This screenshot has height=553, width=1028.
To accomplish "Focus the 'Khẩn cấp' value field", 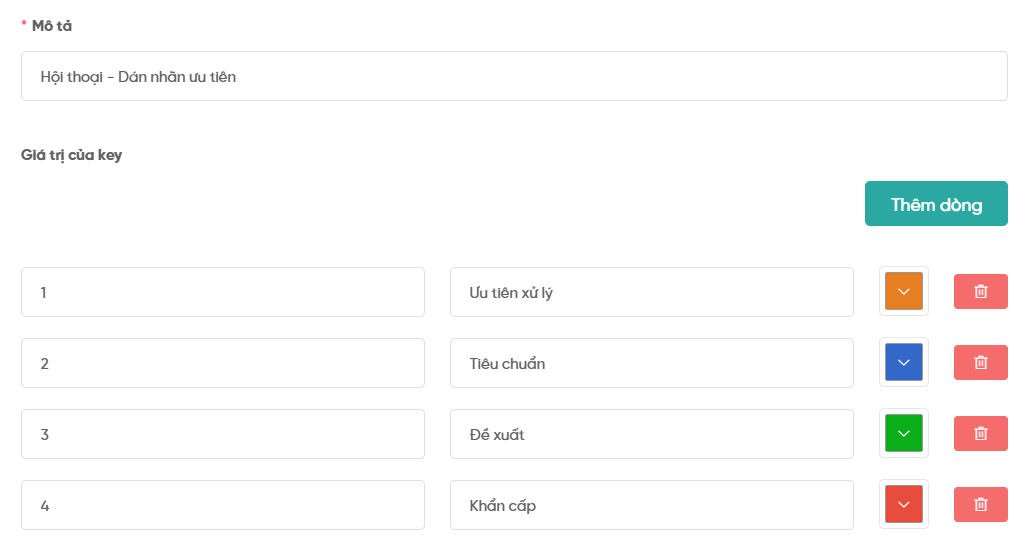I will pos(651,505).
